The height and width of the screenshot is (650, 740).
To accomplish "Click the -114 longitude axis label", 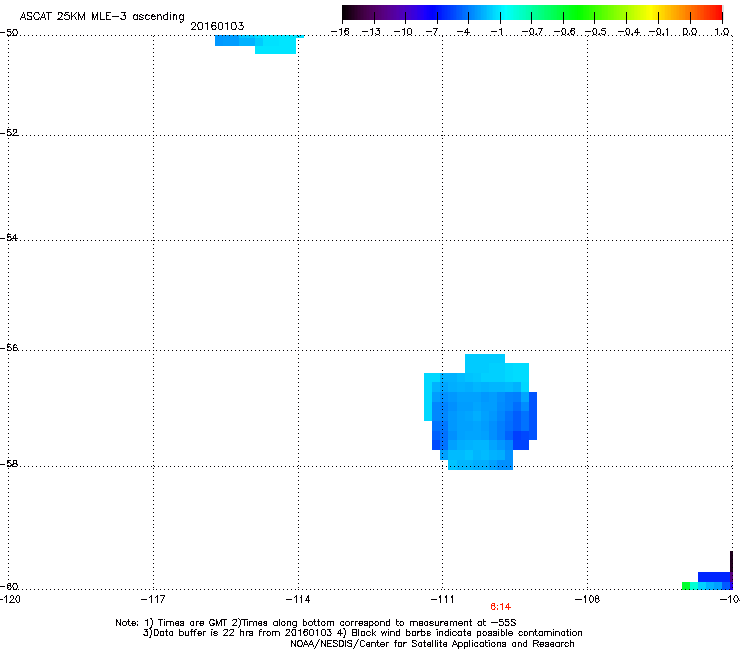I will (298, 599).
